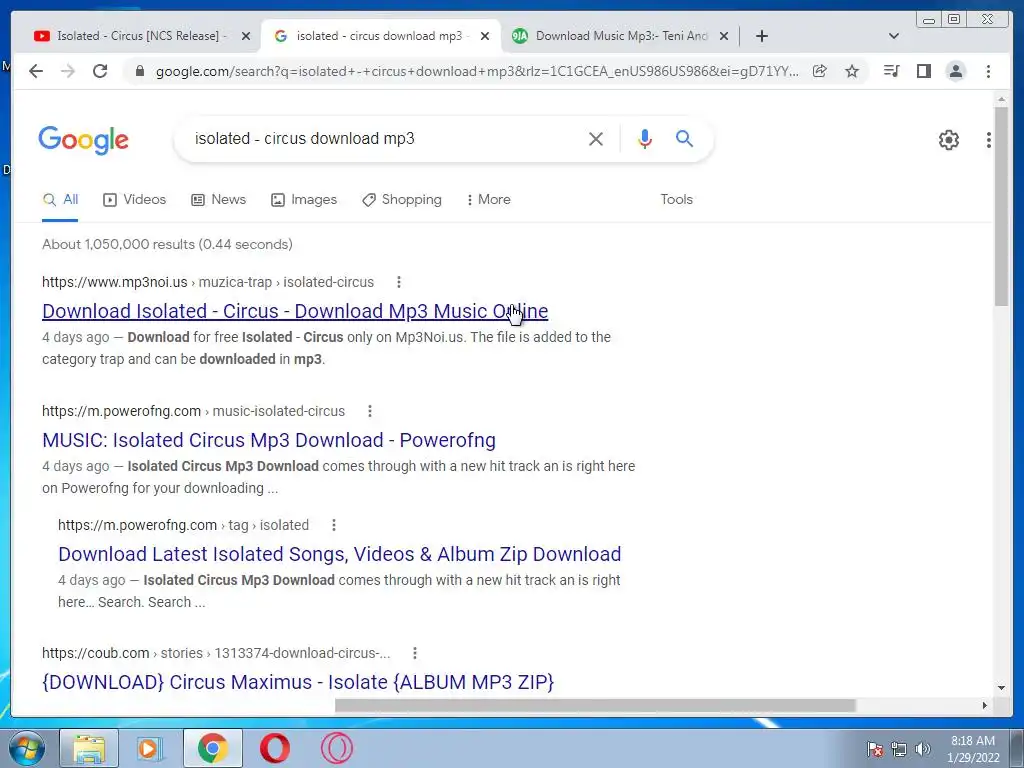The image size is (1024, 768).
Task: Click in the Google search input field
Action: coord(385,138)
